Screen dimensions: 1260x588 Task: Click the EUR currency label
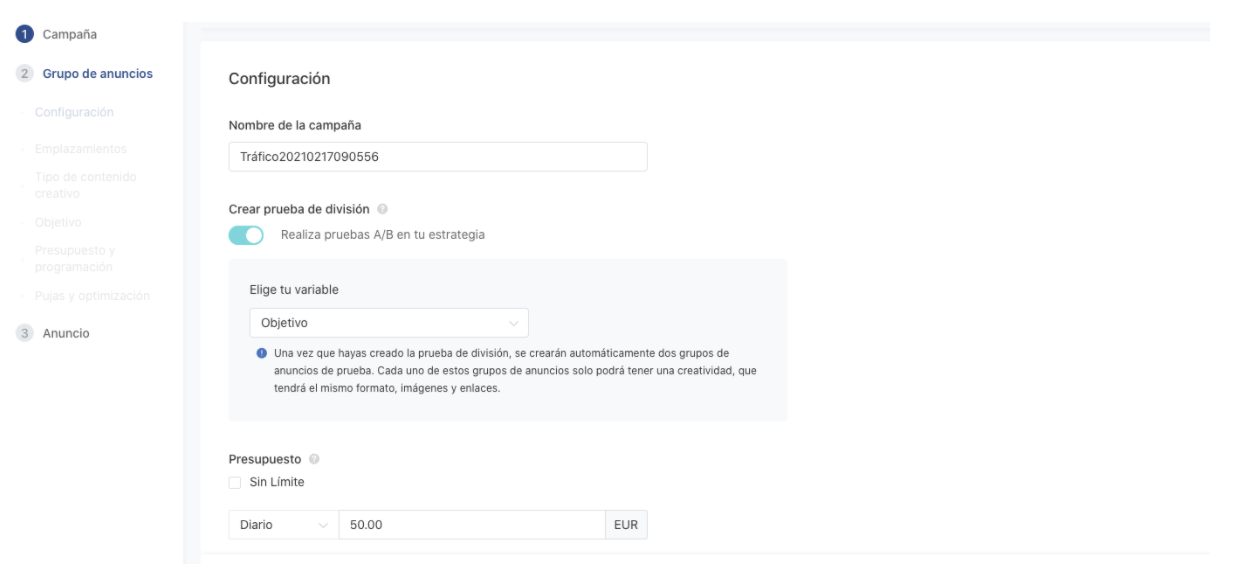[x=627, y=525]
